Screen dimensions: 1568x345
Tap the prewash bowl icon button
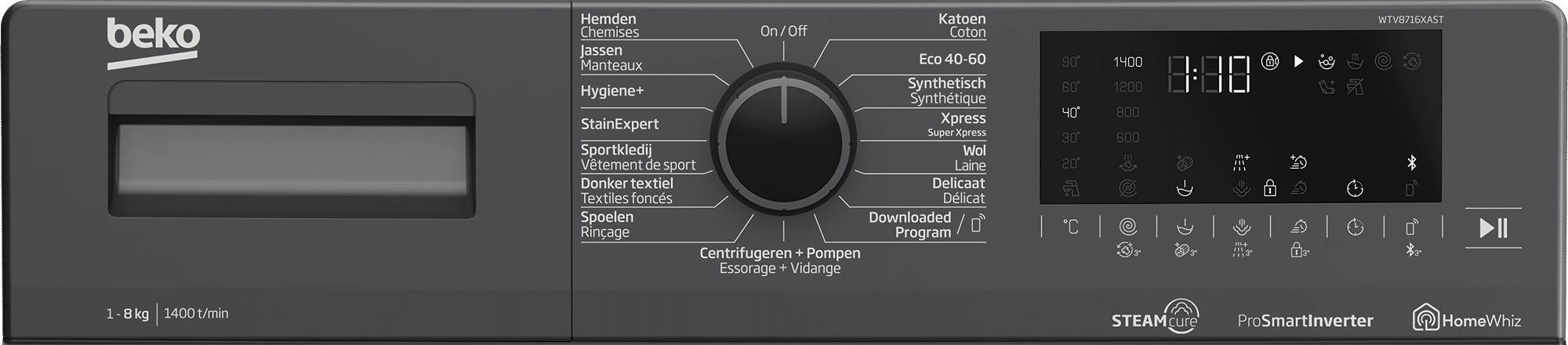coord(1185,227)
